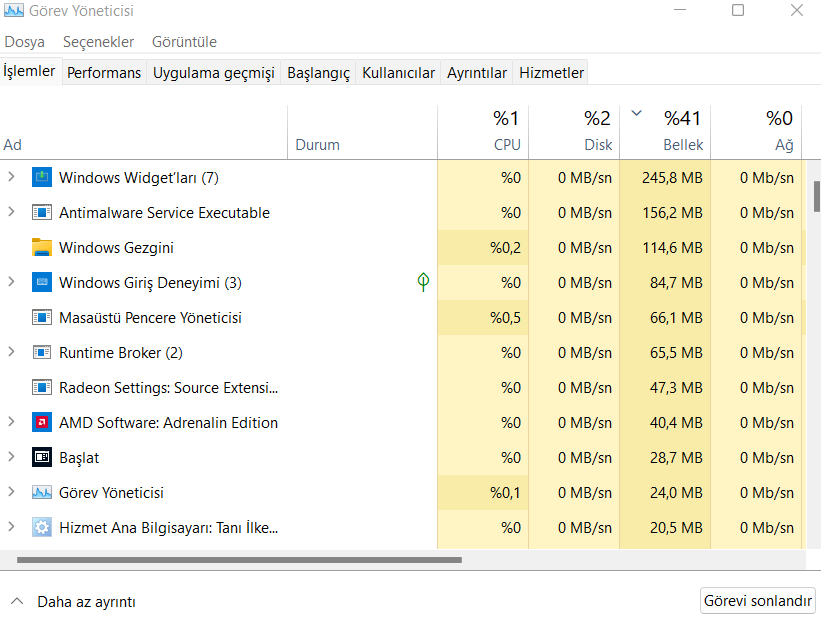Expand the Windows Widget'ları process group
The height and width of the screenshot is (622, 821).
click(12, 178)
